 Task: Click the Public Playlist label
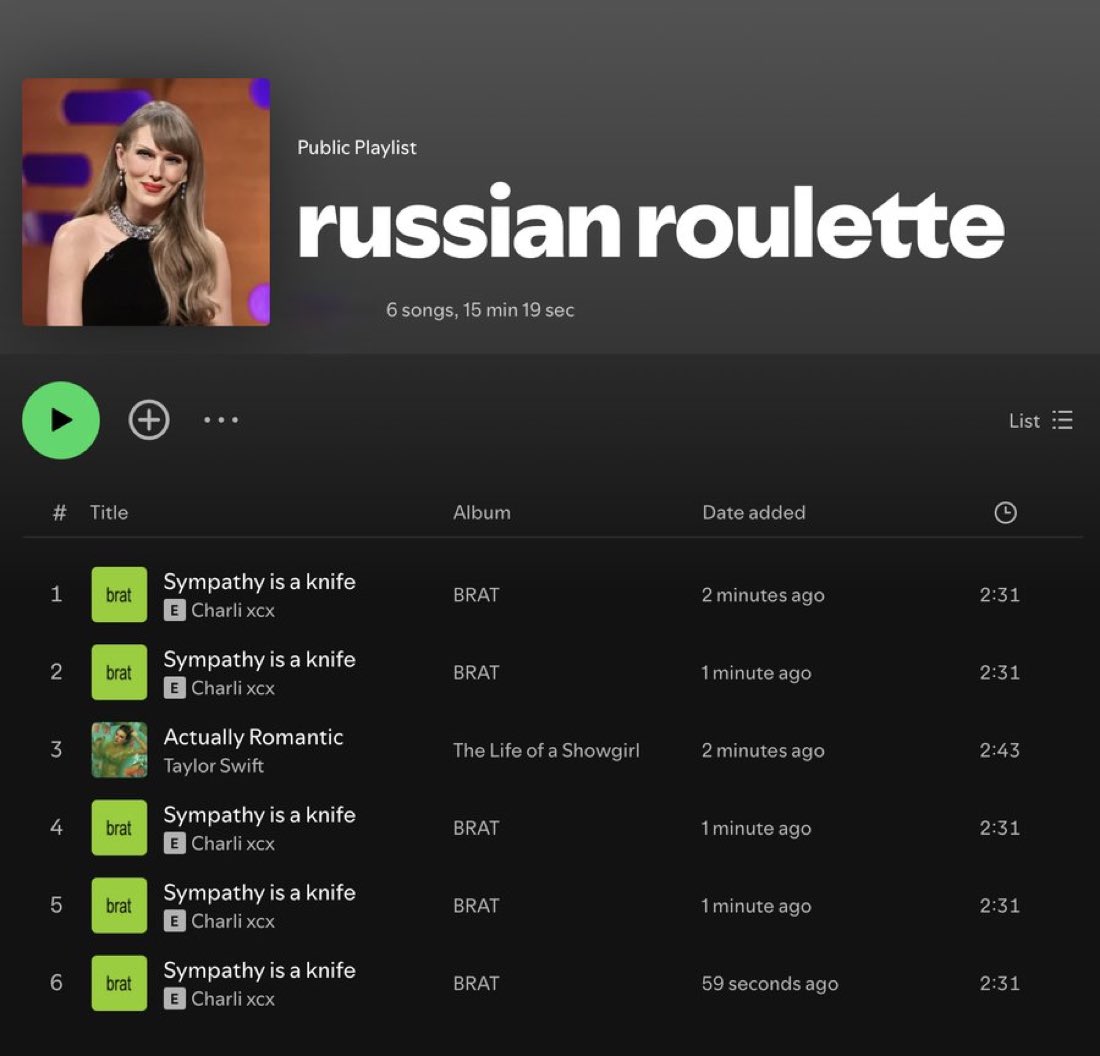click(356, 147)
